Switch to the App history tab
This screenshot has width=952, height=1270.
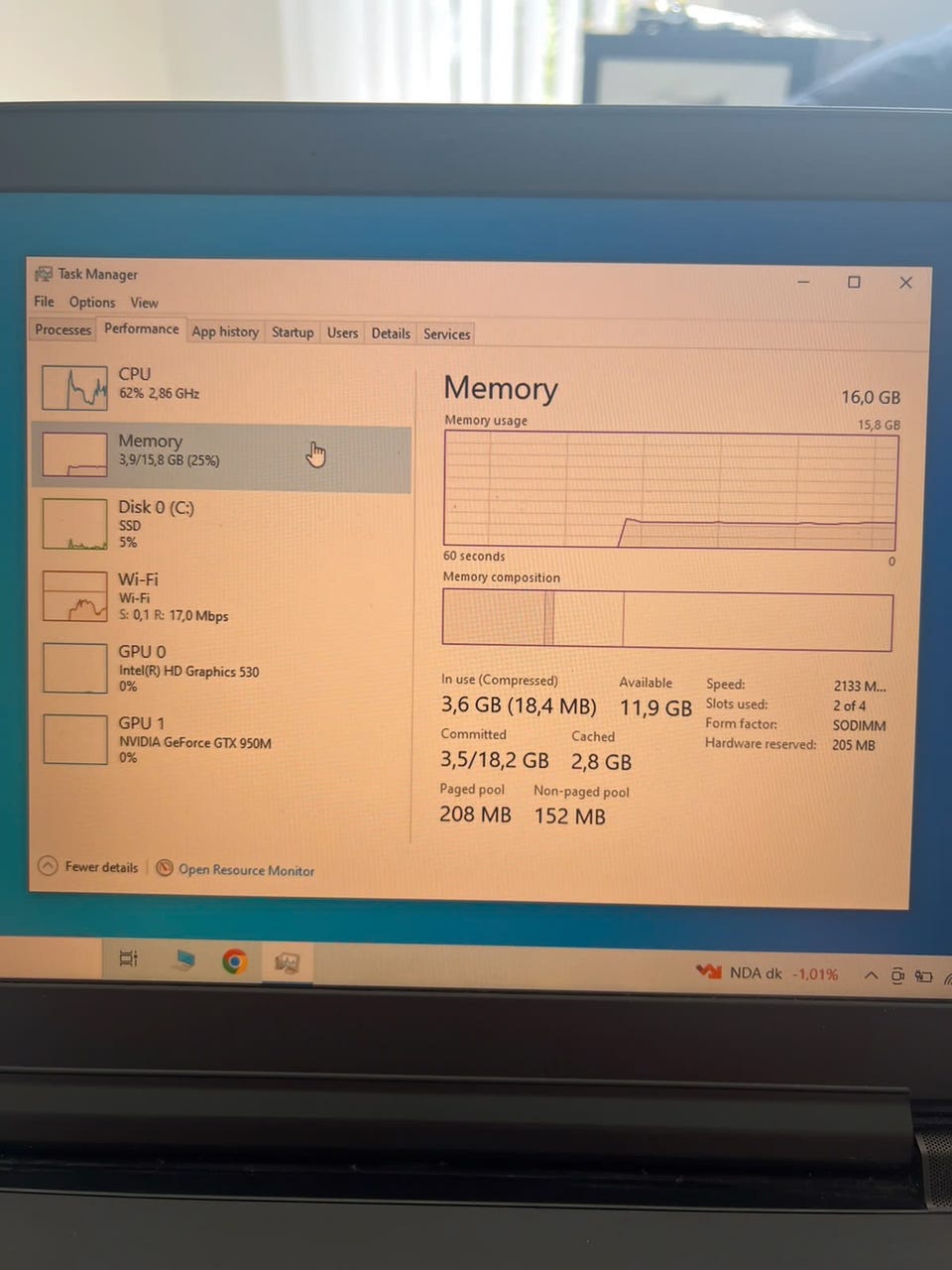pyautogui.click(x=225, y=331)
